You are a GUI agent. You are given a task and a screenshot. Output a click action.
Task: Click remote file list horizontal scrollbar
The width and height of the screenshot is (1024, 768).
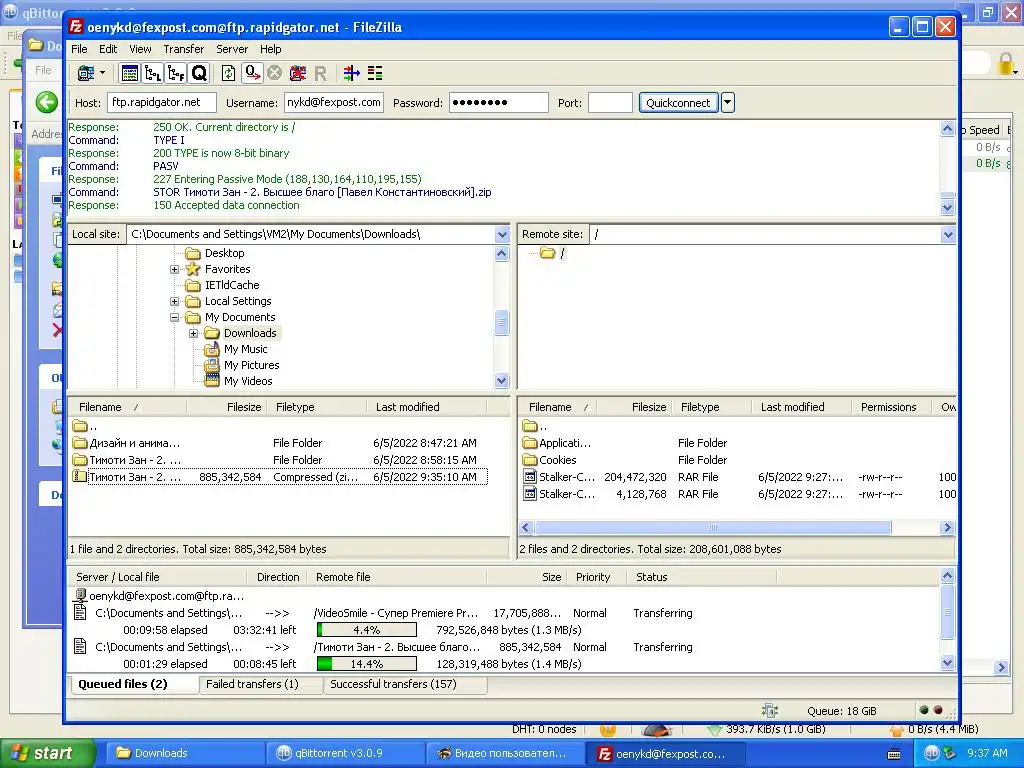point(712,527)
